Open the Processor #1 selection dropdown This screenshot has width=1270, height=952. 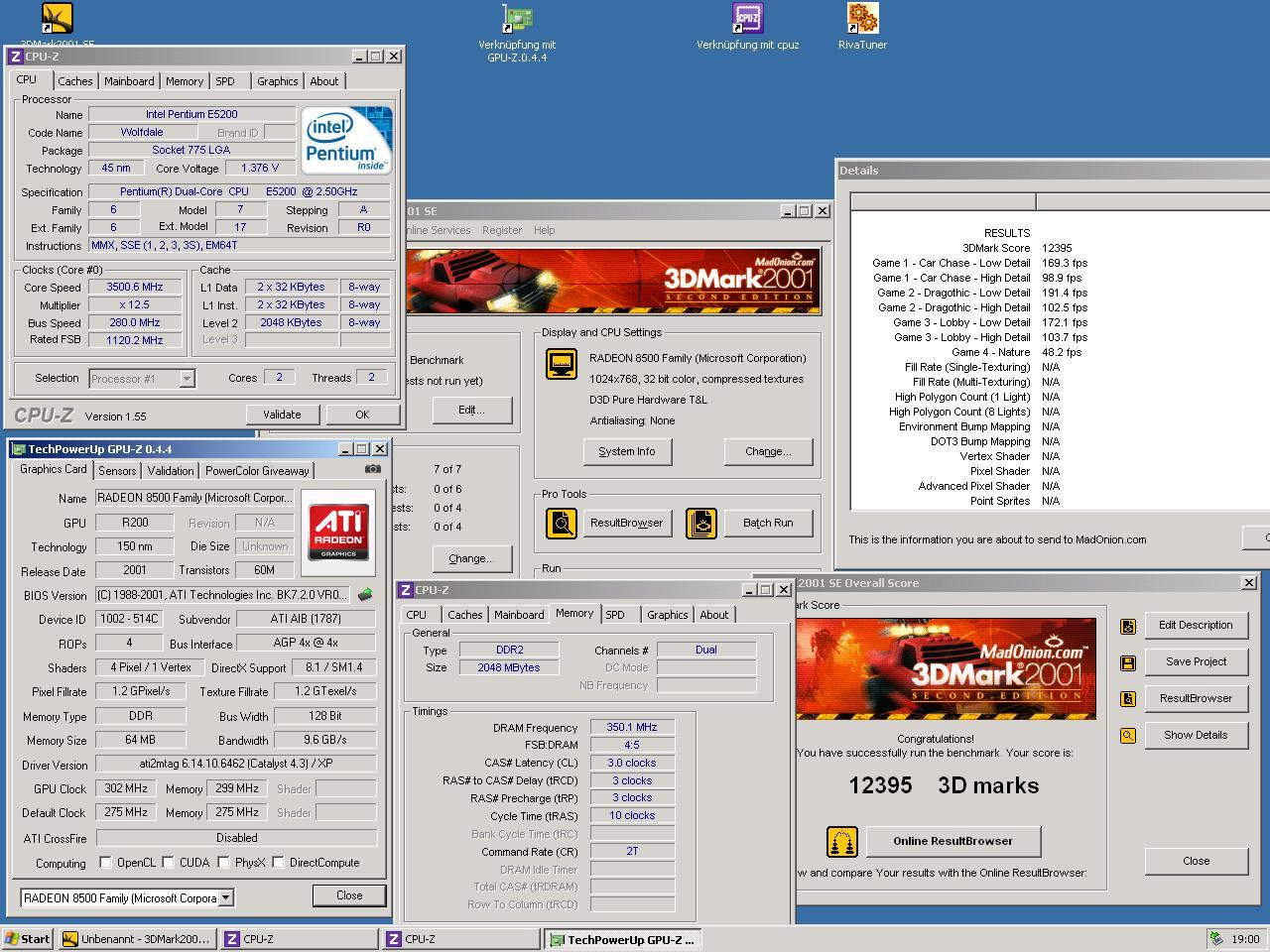(x=187, y=378)
